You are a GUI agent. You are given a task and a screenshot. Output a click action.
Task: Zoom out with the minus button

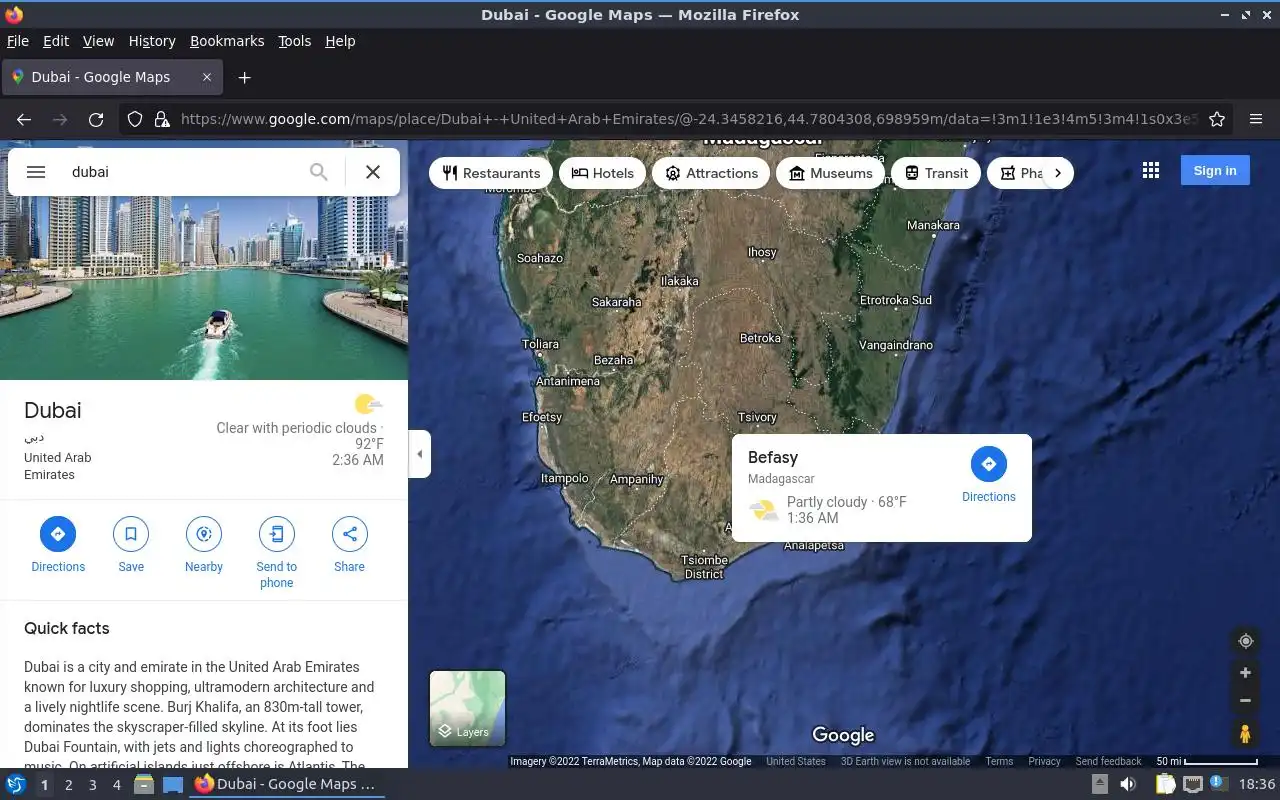1245,701
